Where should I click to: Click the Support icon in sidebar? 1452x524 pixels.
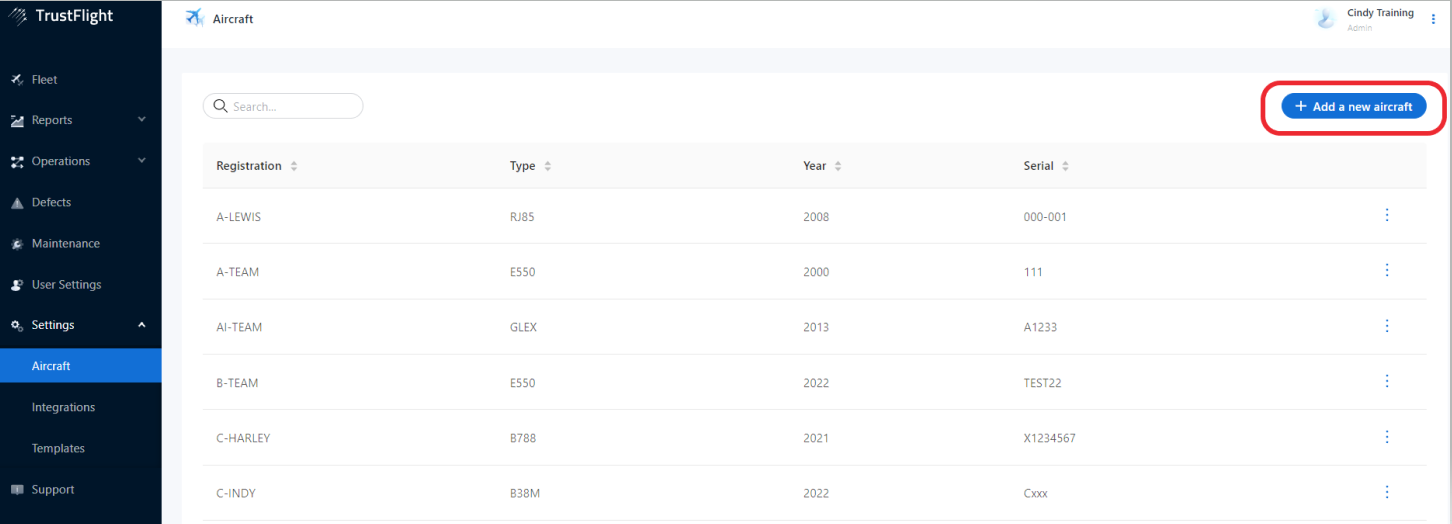coord(17,490)
